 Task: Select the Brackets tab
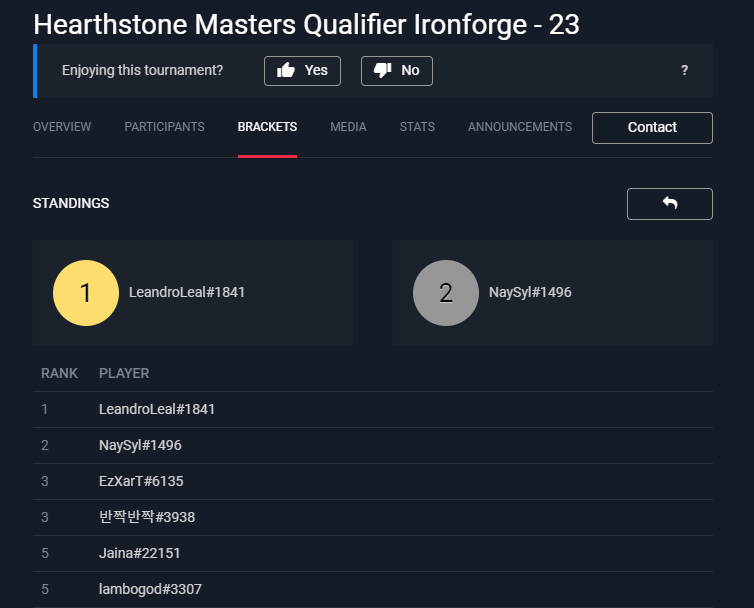267,127
